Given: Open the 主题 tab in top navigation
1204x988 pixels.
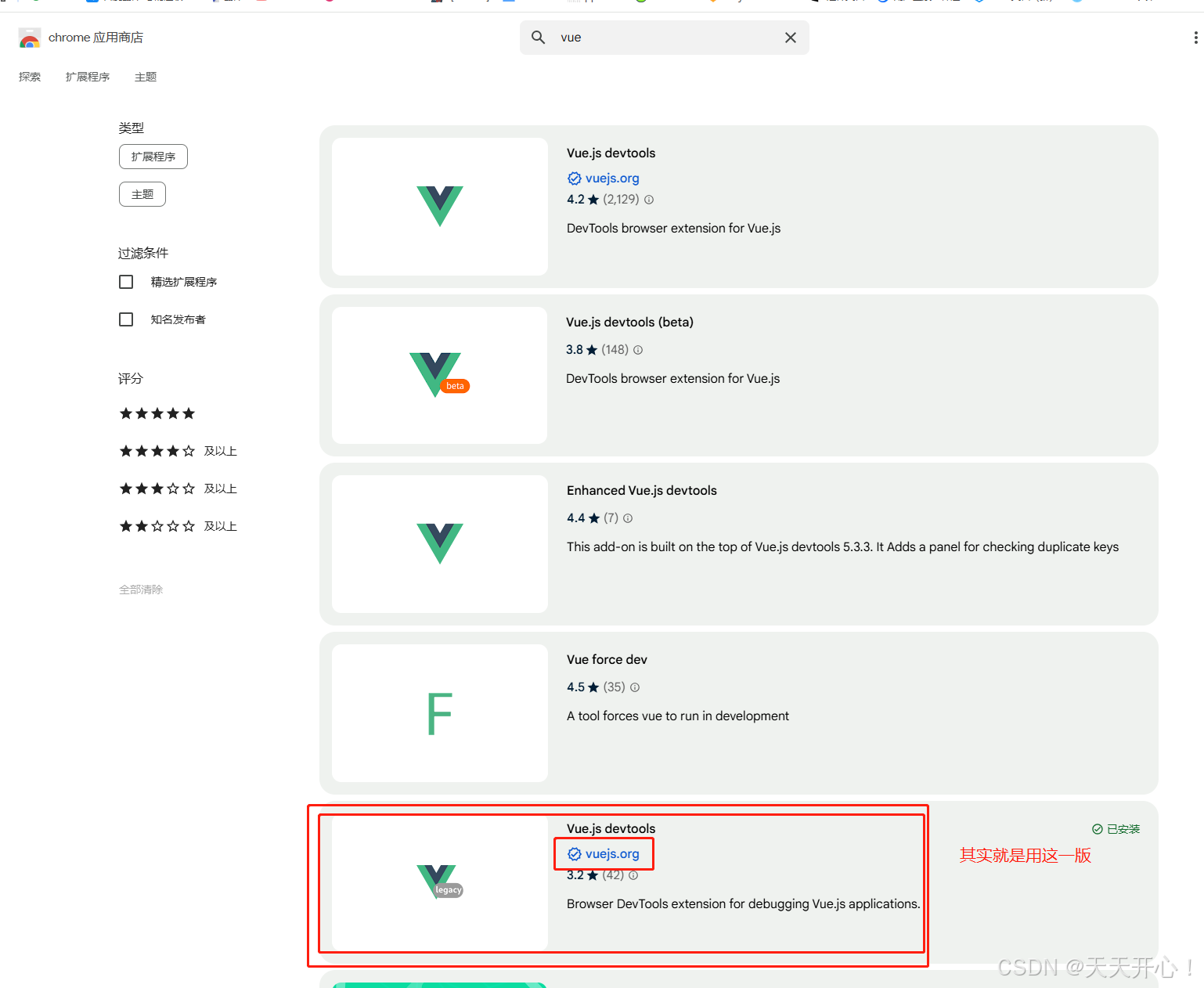Looking at the screenshot, I should (x=146, y=77).
